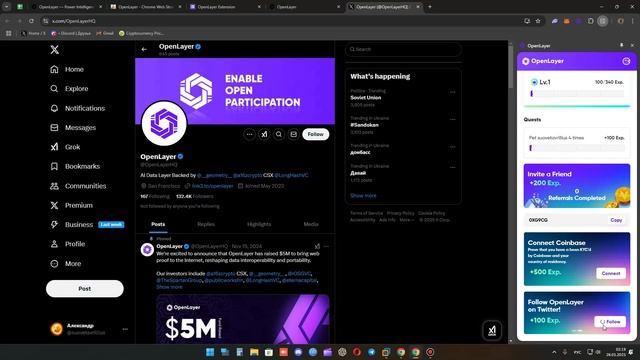The image size is (640, 360).
Task: Click the Lv.1 experience progress bar
Action: point(577,94)
